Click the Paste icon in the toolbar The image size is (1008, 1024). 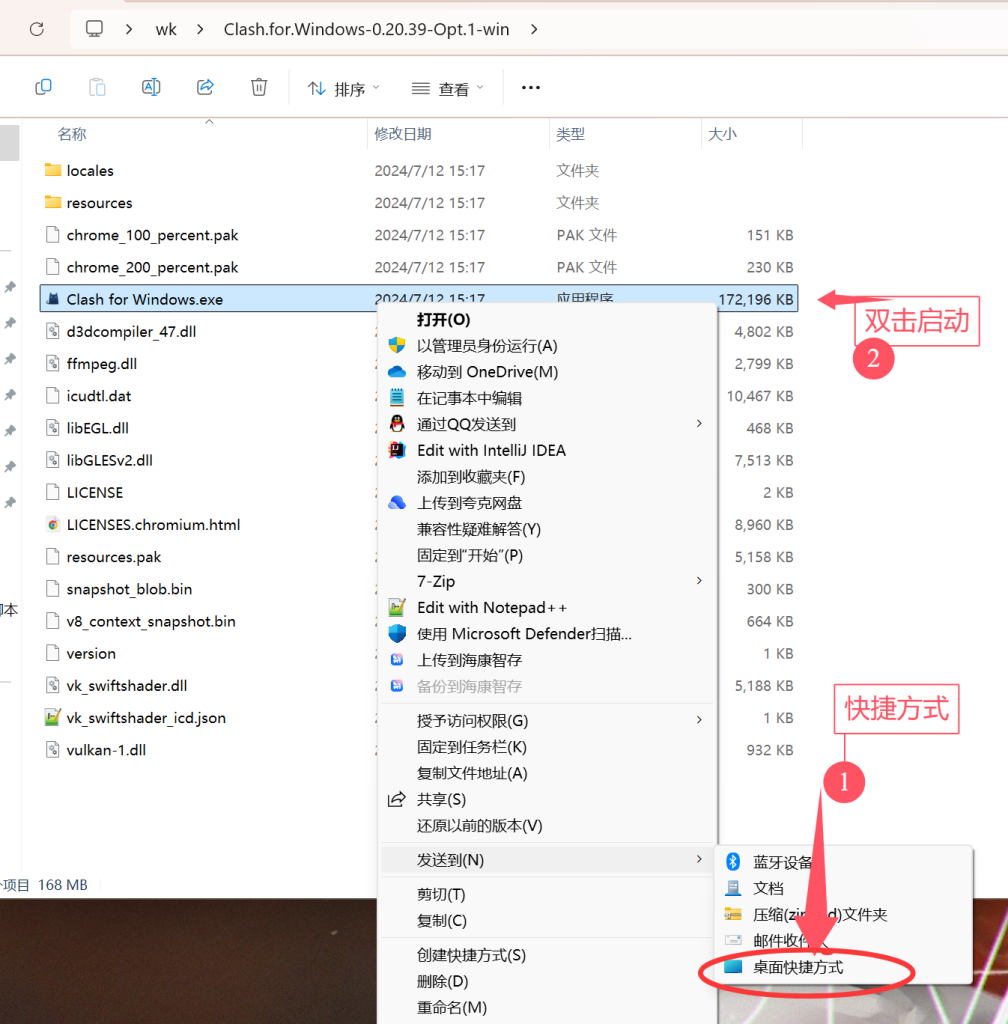(x=97, y=87)
